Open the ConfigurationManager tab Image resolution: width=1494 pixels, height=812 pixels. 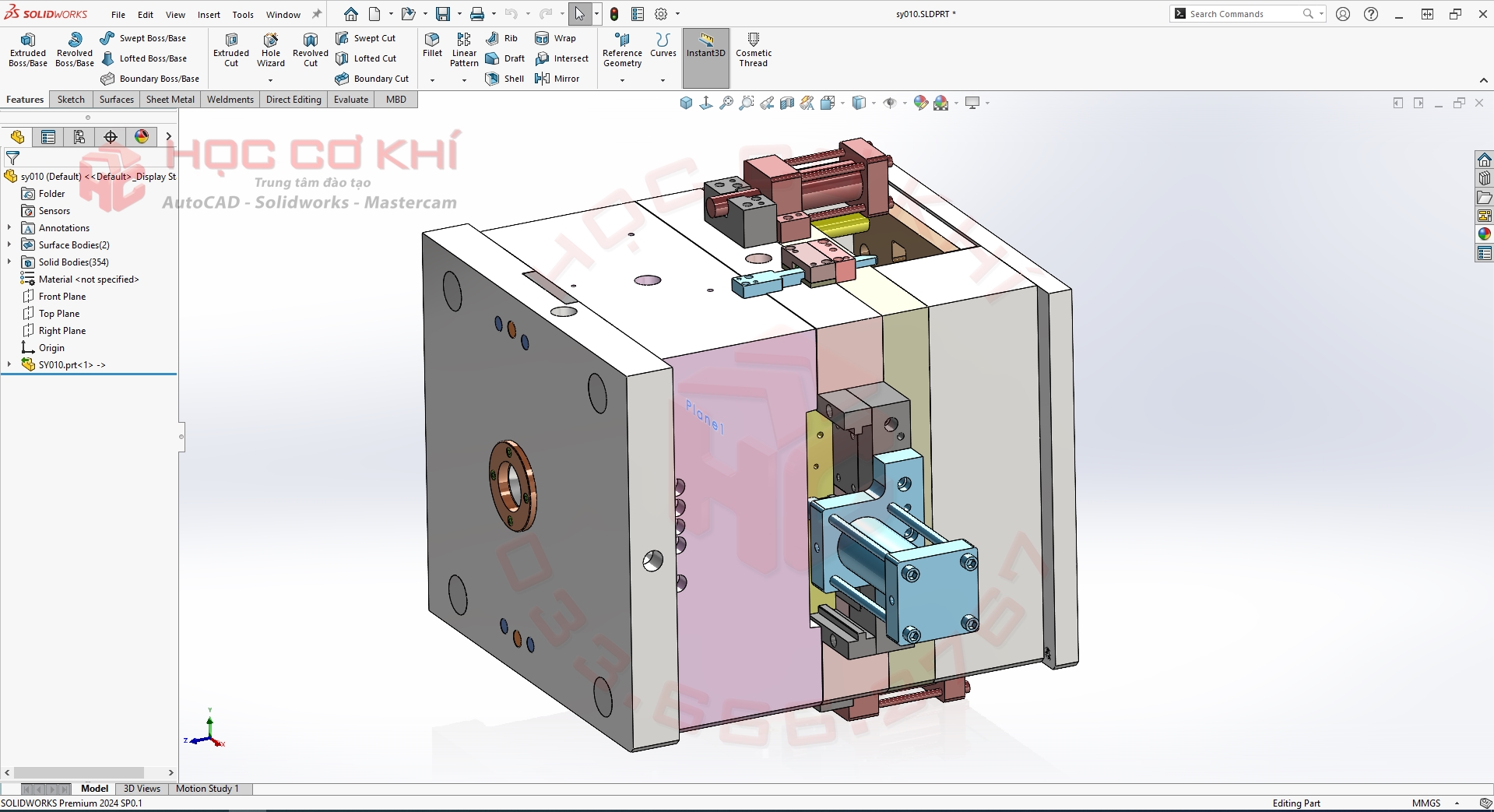pos(79,137)
